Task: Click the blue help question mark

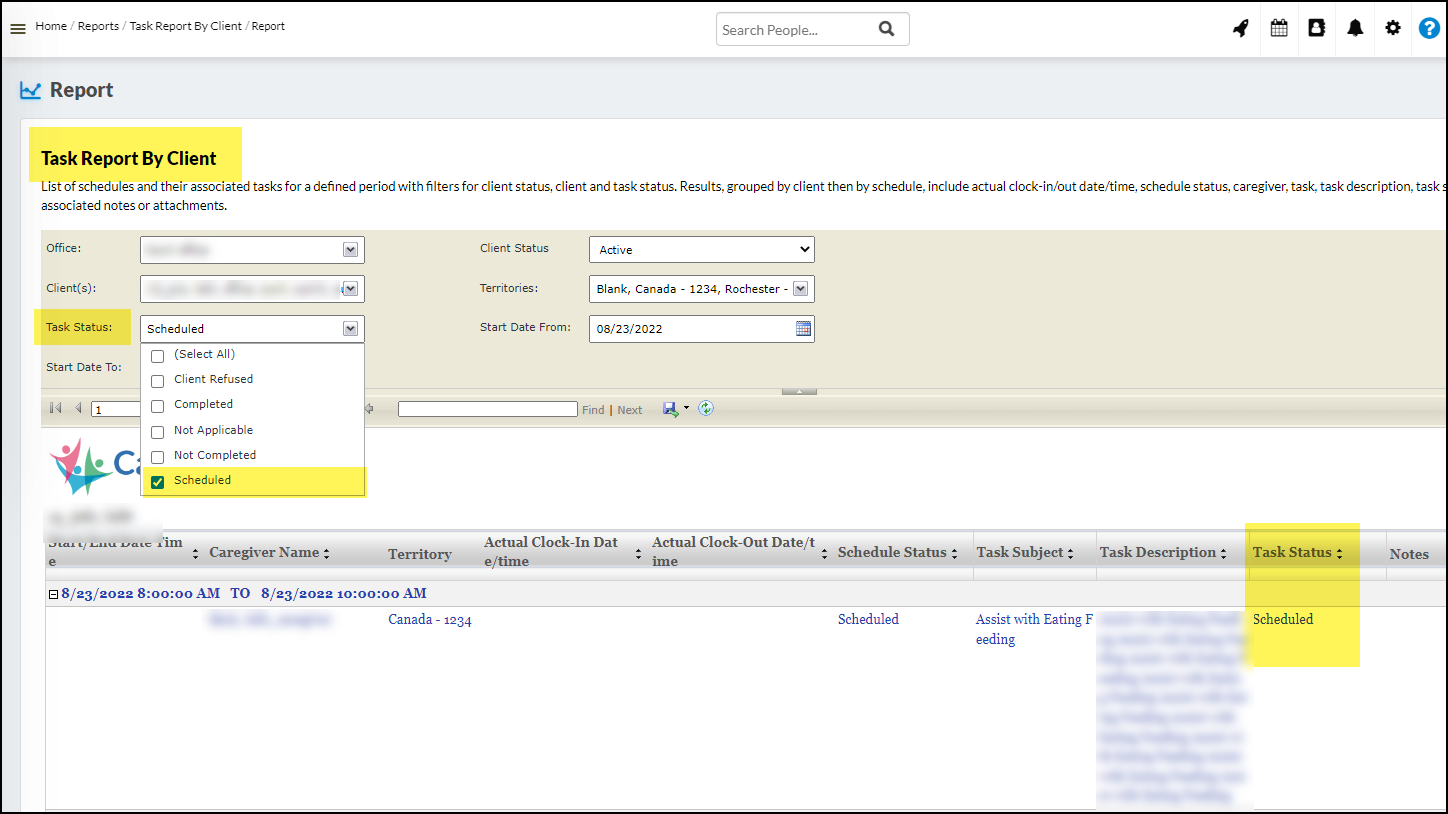Action: (1429, 29)
